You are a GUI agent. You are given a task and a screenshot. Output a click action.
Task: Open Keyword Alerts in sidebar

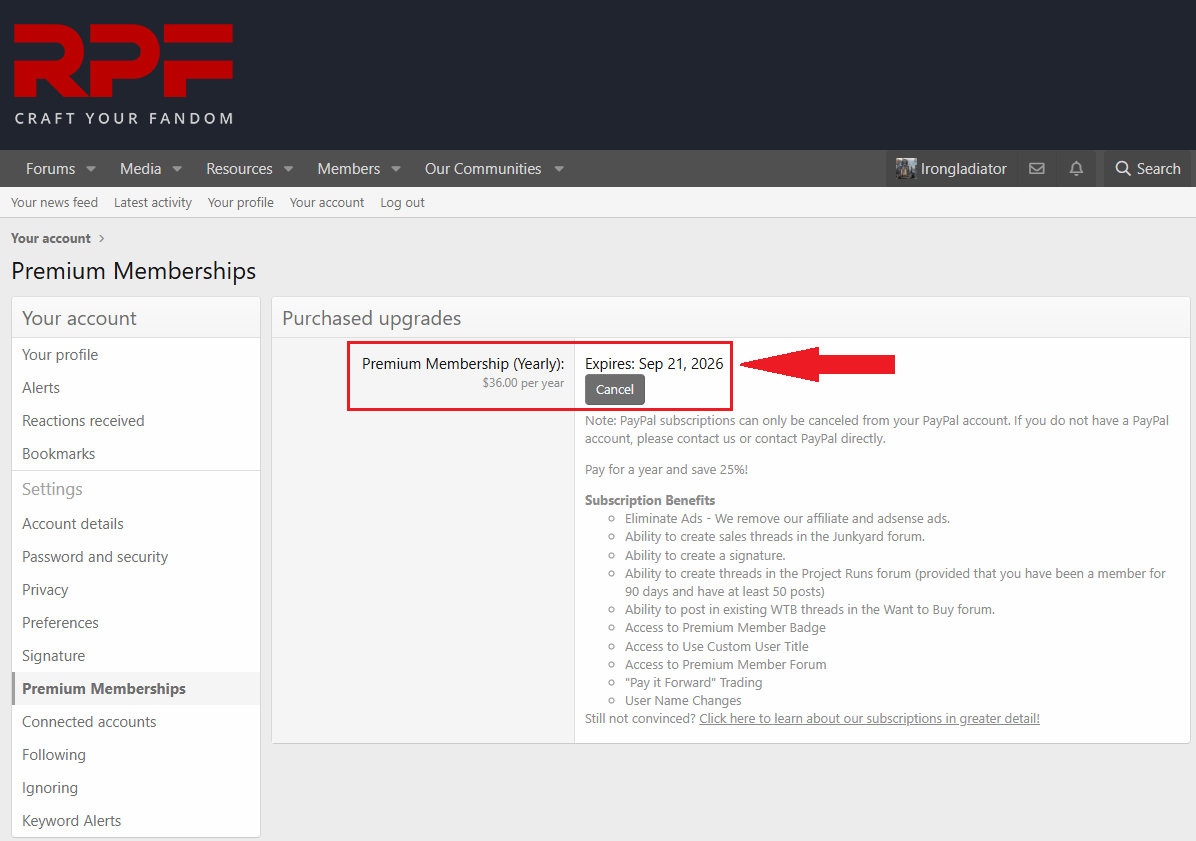coord(71,821)
